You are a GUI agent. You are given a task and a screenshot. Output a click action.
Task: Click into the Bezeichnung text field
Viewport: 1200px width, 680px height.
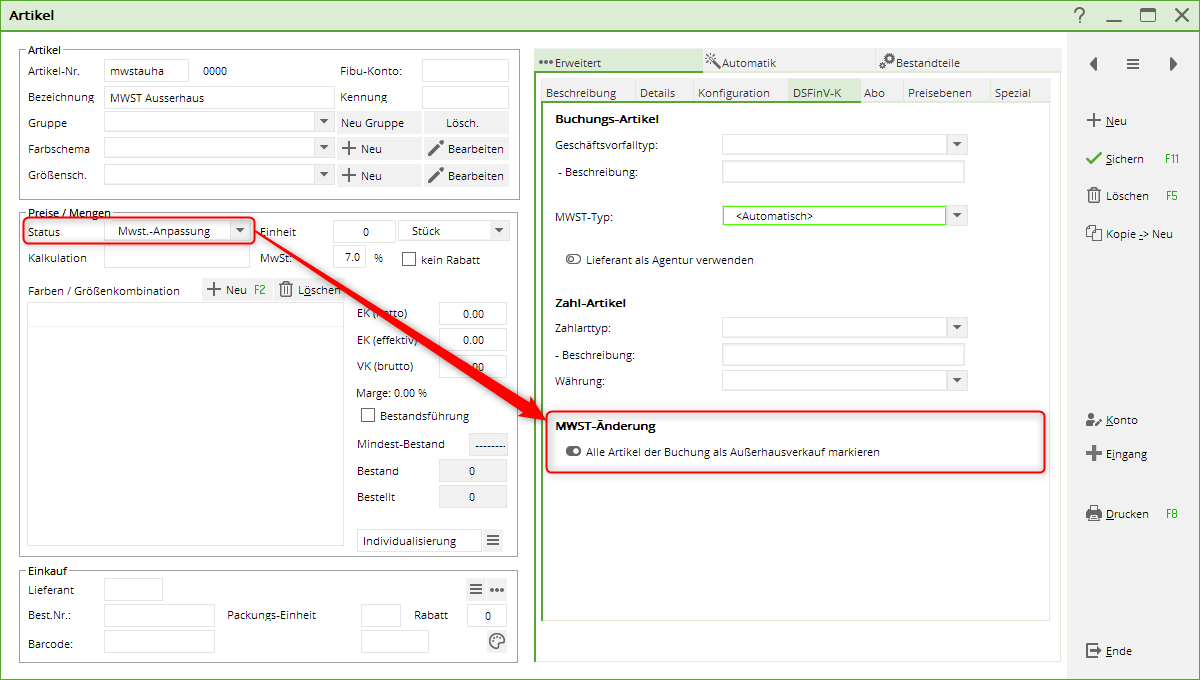(218, 98)
